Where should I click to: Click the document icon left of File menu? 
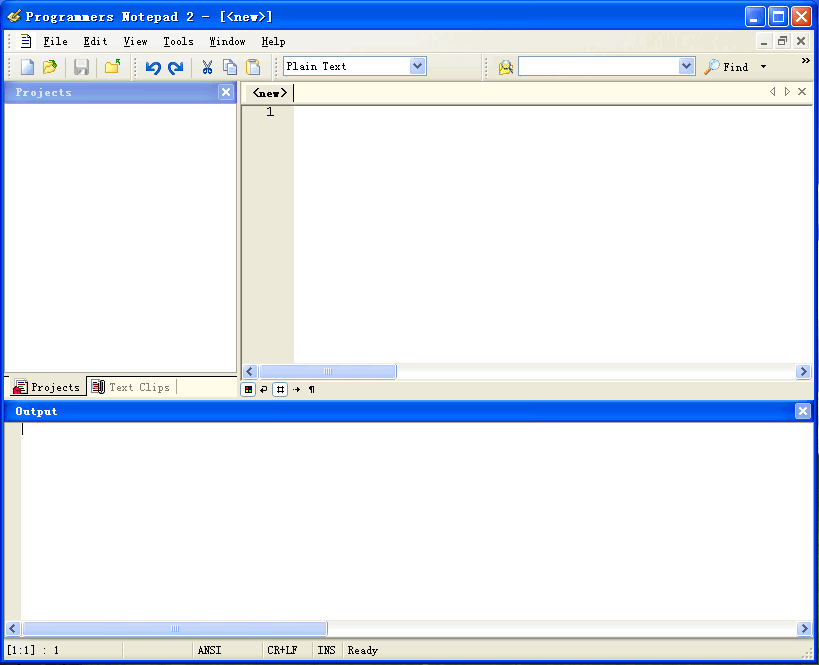tap(26, 41)
